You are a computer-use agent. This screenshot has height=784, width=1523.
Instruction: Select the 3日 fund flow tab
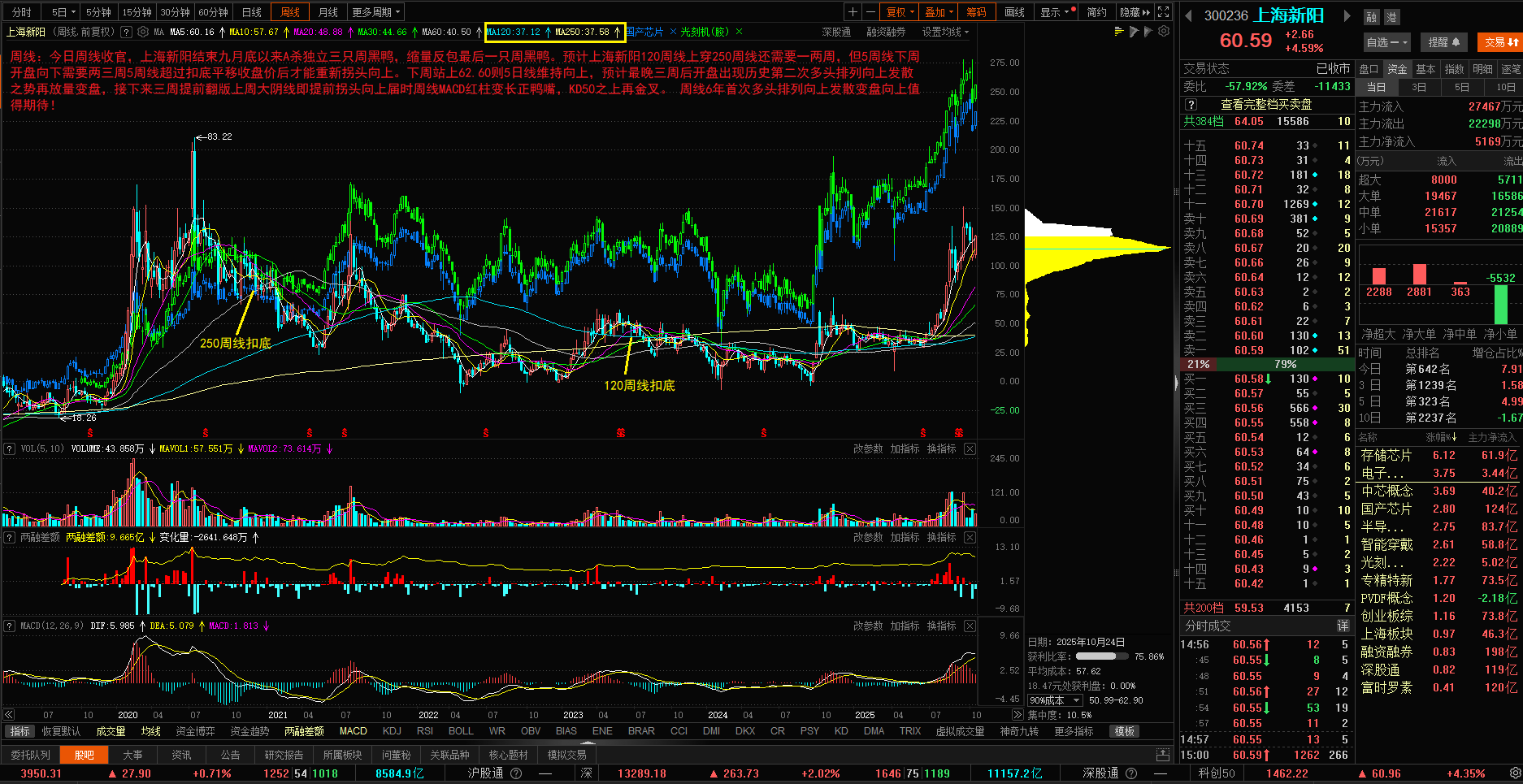click(x=1419, y=87)
